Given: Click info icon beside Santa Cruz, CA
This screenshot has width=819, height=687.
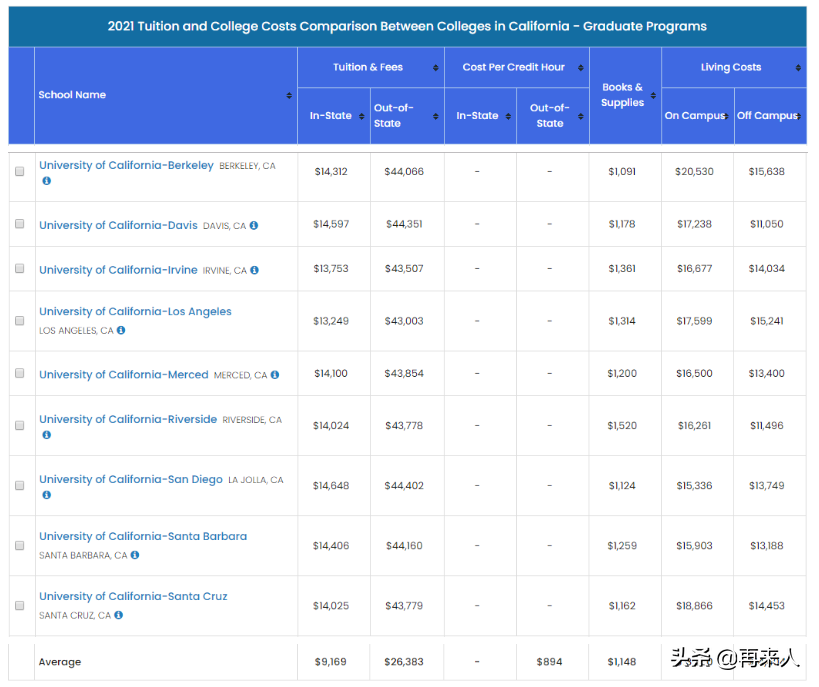Looking at the screenshot, I should pyautogui.click(x=119, y=615).
